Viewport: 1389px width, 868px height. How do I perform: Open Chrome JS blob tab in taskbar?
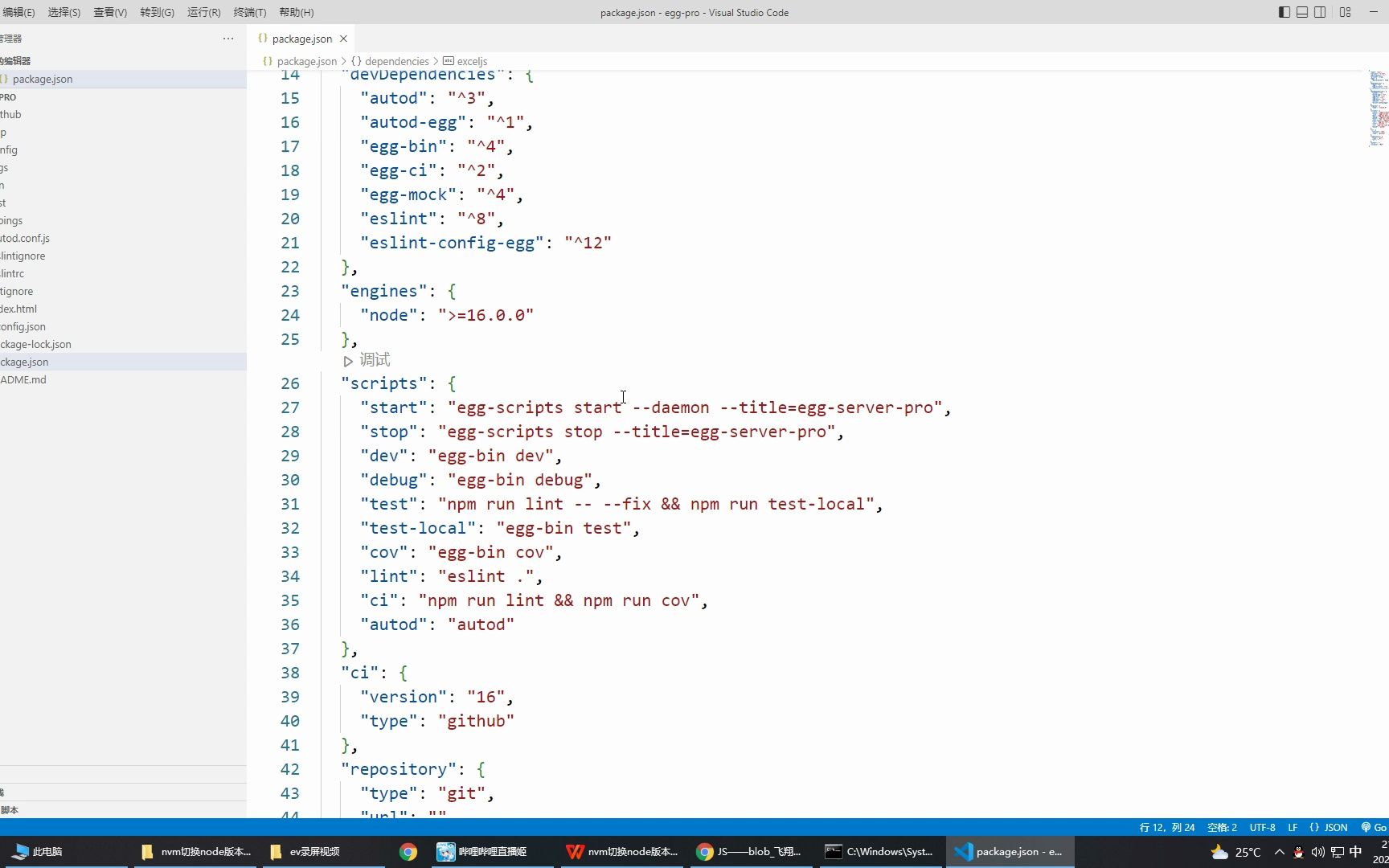pos(751,852)
